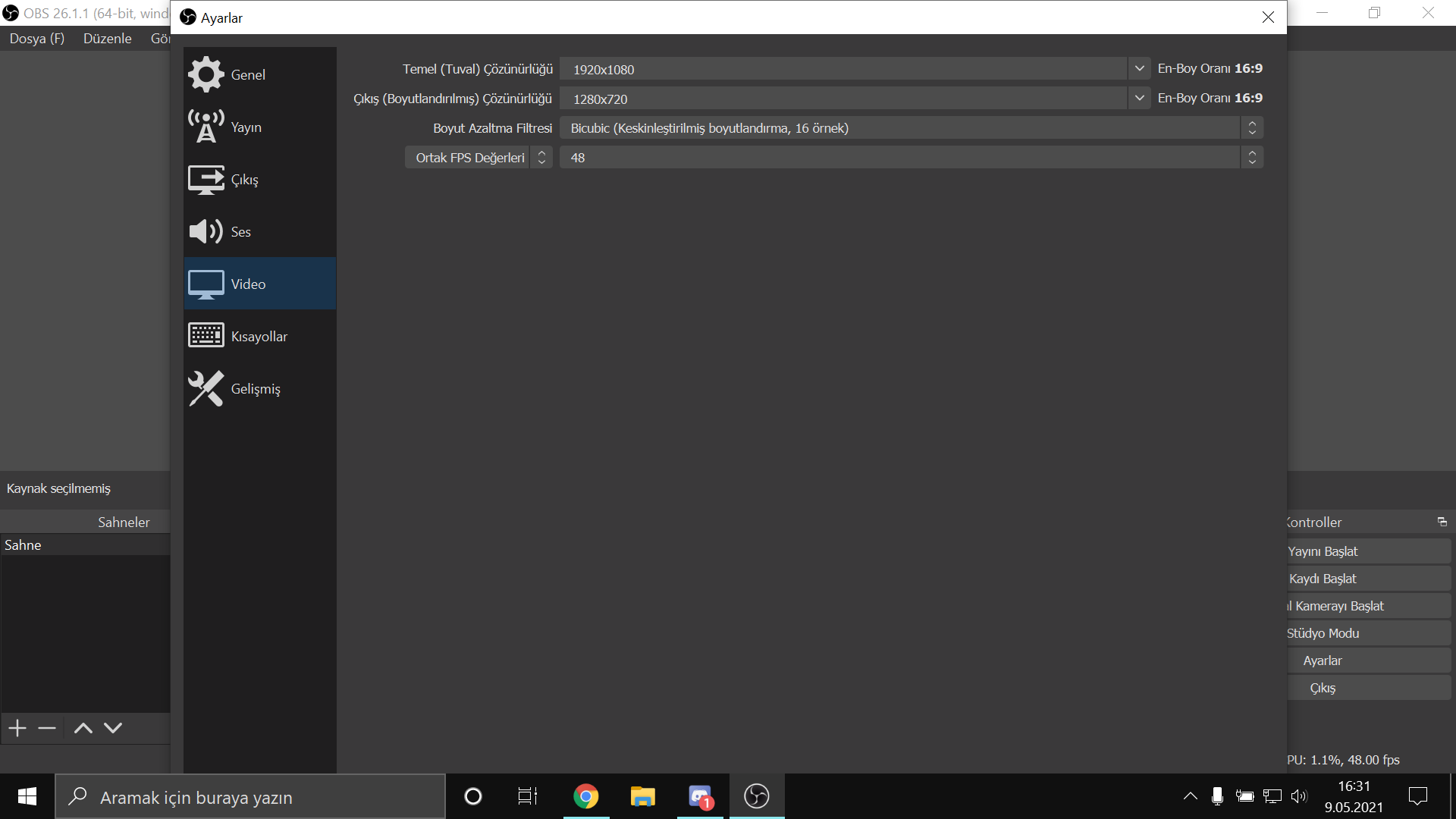Click the Ayarlar button in Kontroller
1456x819 pixels.
coord(1370,661)
